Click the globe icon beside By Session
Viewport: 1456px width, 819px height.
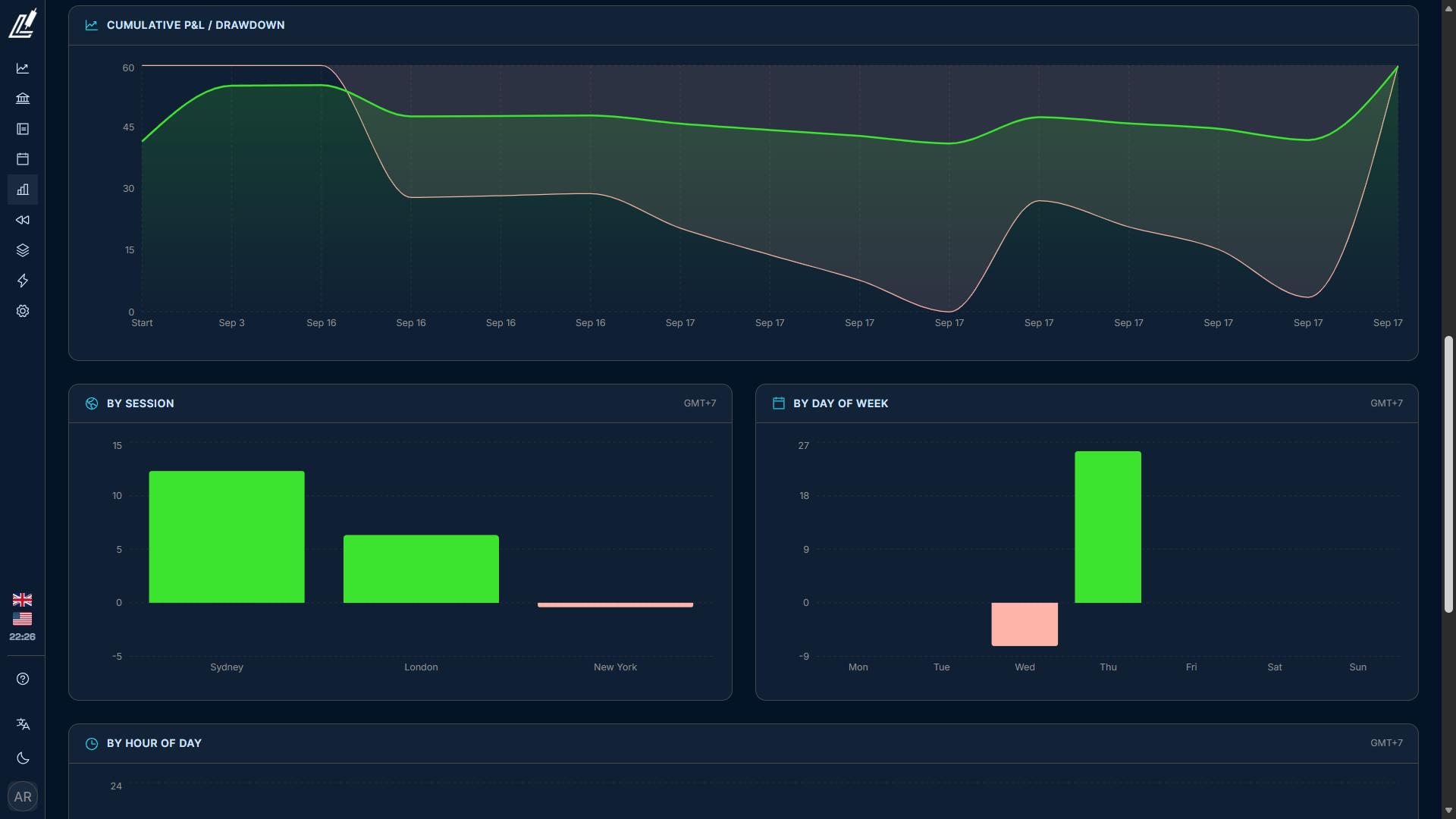click(92, 403)
